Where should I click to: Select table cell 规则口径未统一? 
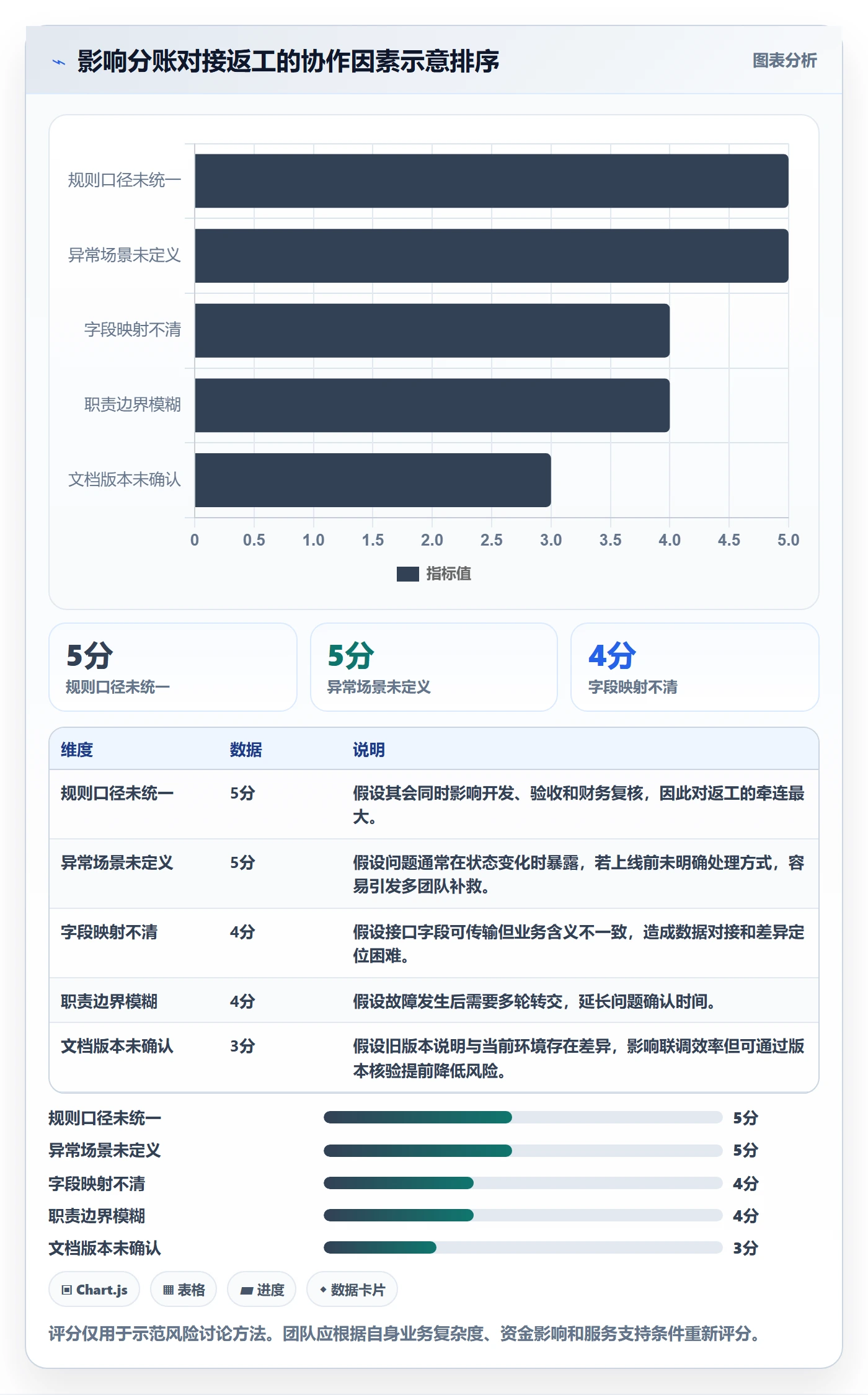[117, 793]
